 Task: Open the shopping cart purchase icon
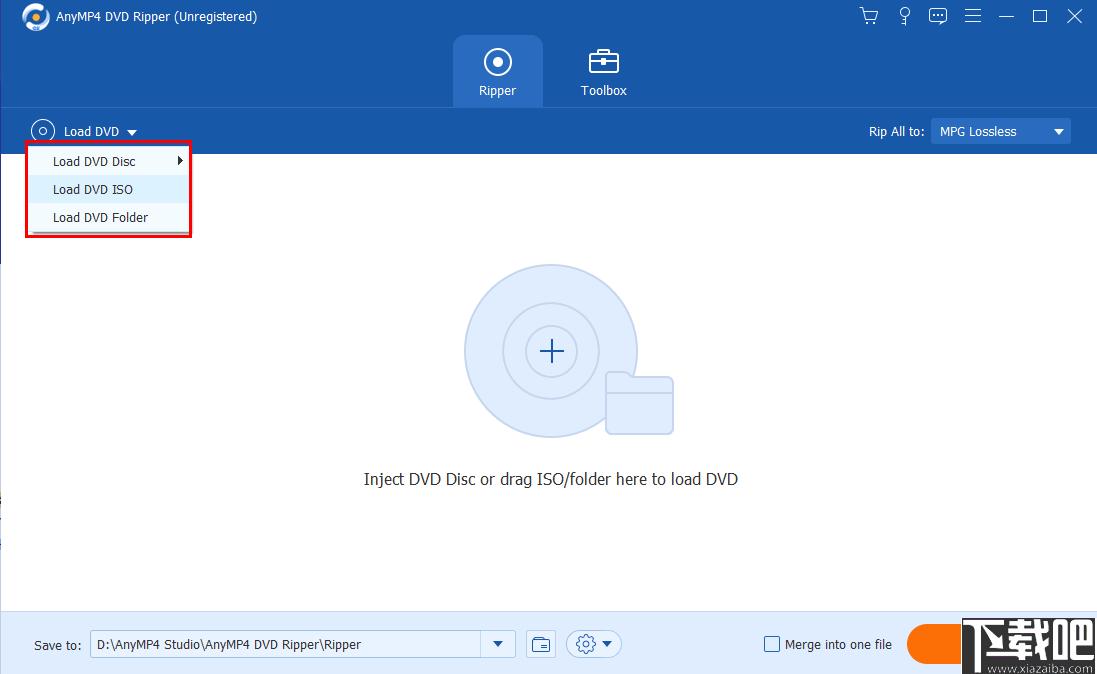tap(869, 16)
